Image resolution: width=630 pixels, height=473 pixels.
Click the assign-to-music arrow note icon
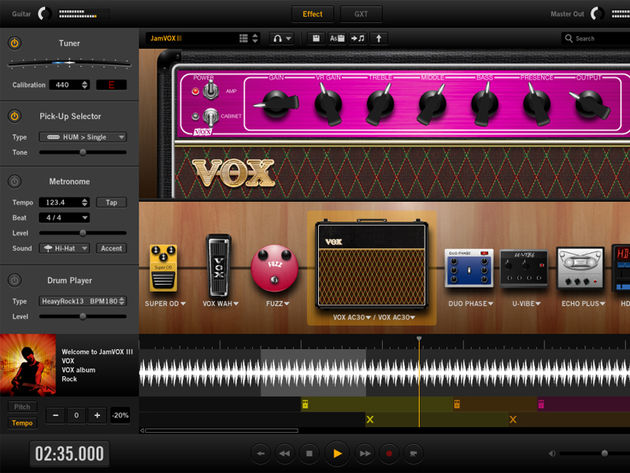coord(358,38)
